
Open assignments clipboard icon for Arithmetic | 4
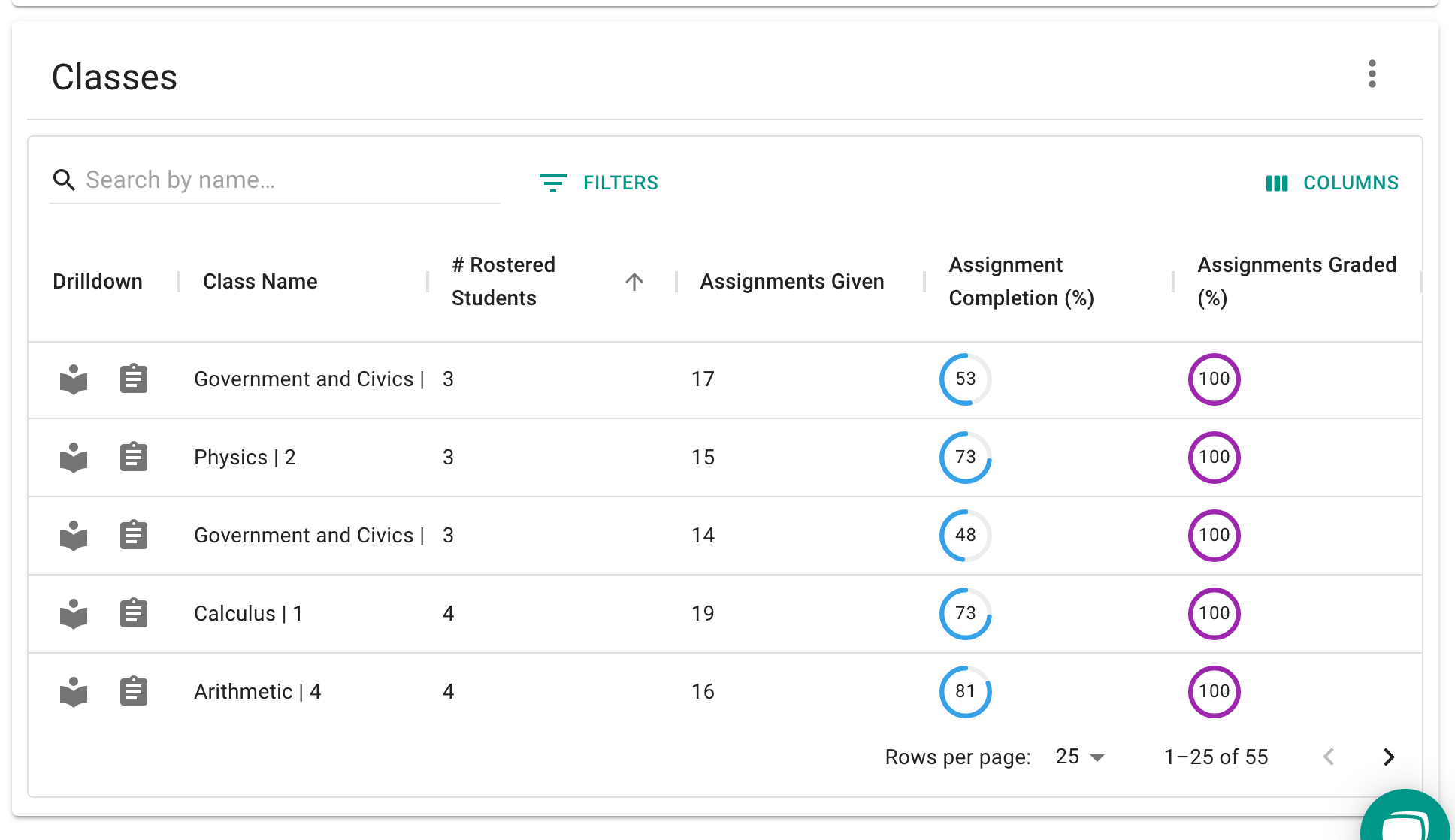pyautogui.click(x=134, y=691)
